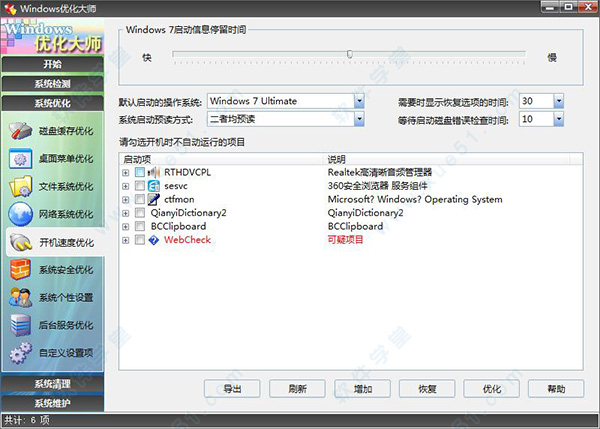Check the RTHDVCPL startup item checkbox
Screen dimensions: 600x429
pyautogui.click(x=139, y=172)
